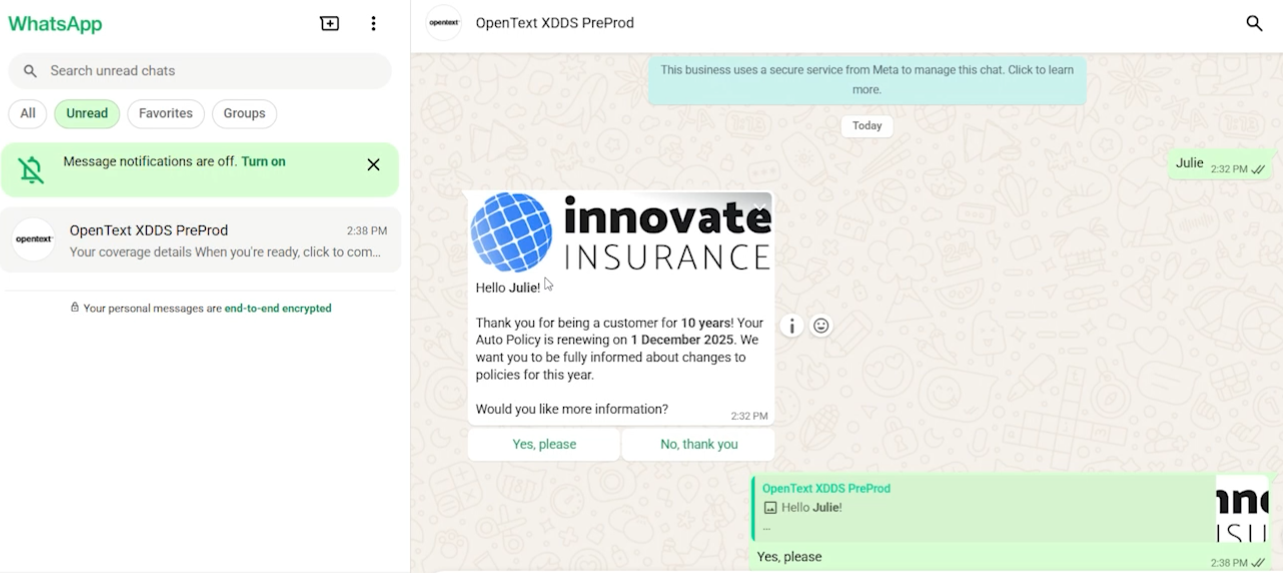Click the Julie sent message bubble

(x=1220, y=164)
